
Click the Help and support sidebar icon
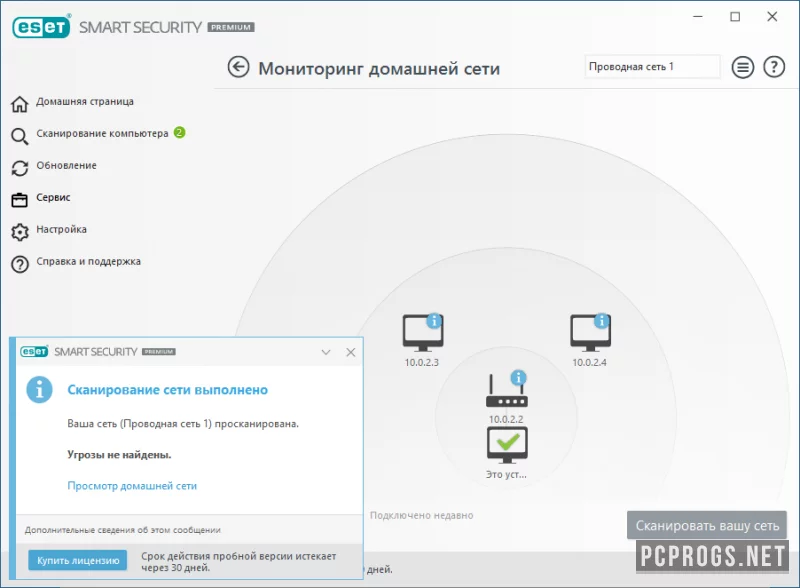click(x=20, y=264)
